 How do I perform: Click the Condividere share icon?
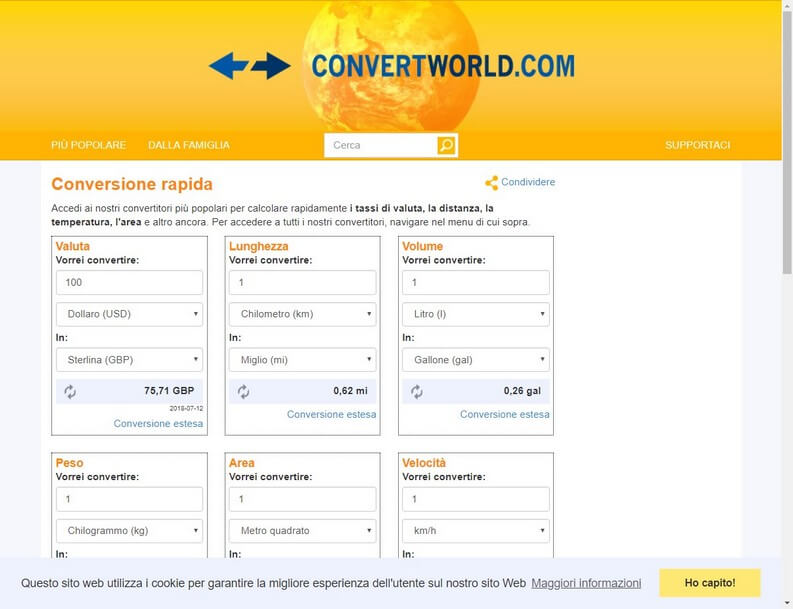(x=491, y=183)
